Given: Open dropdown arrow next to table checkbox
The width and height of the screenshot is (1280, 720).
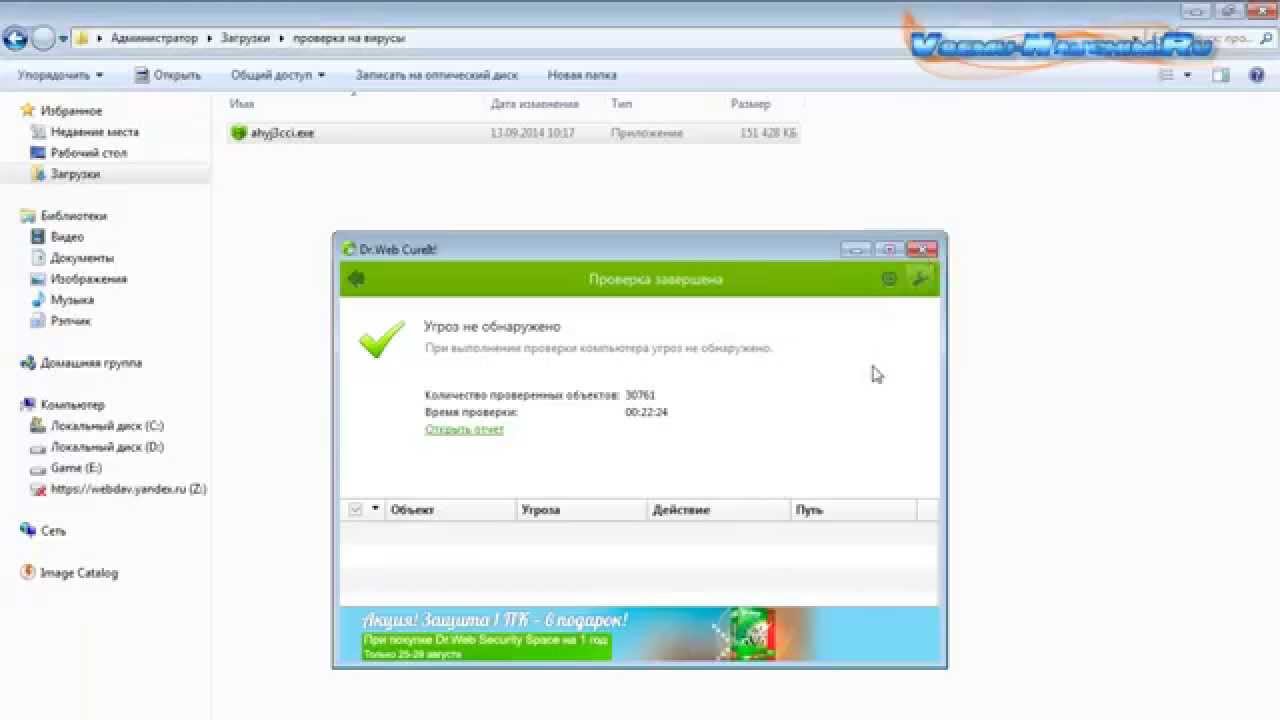Looking at the screenshot, I should tap(376, 509).
